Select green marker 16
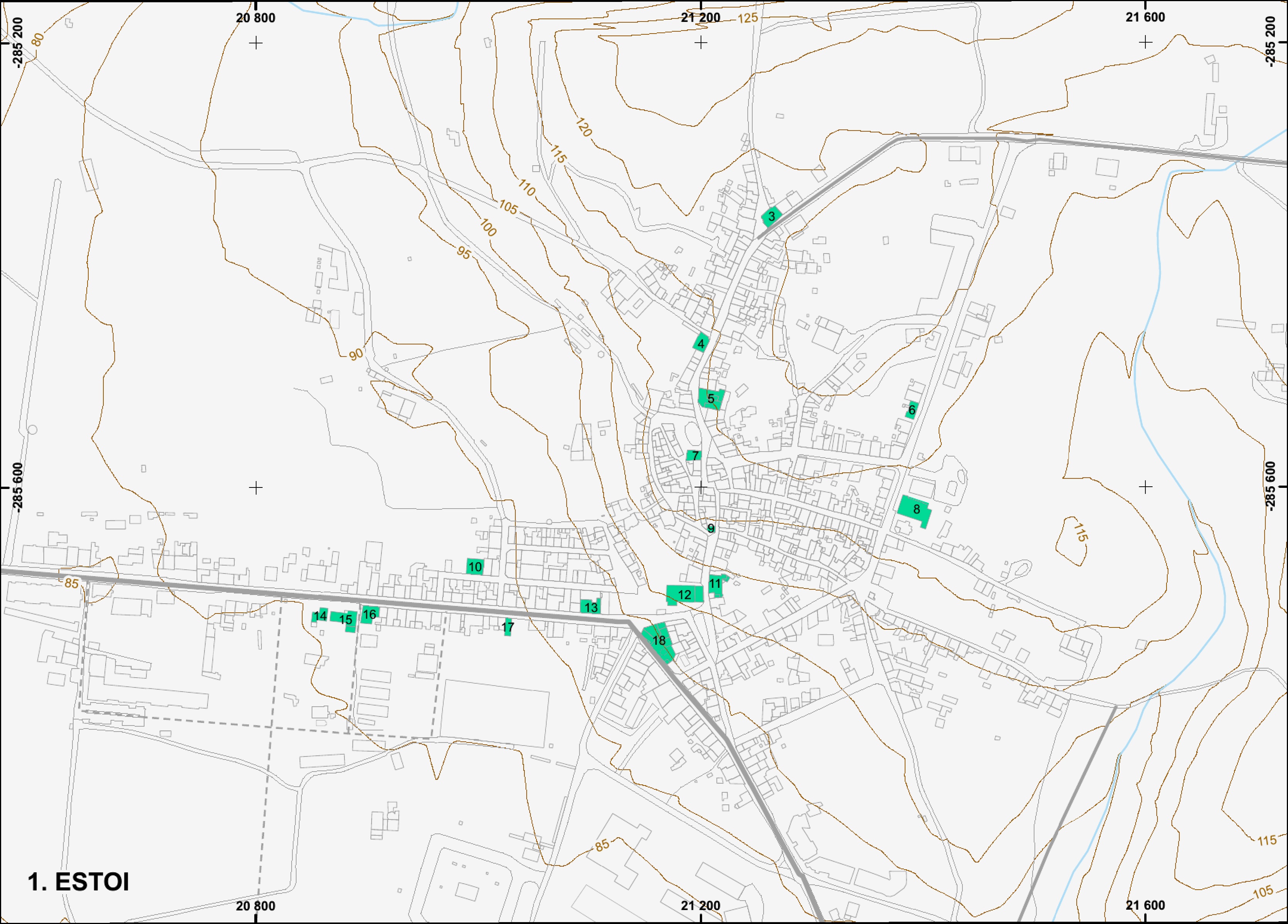 pos(369,614)
